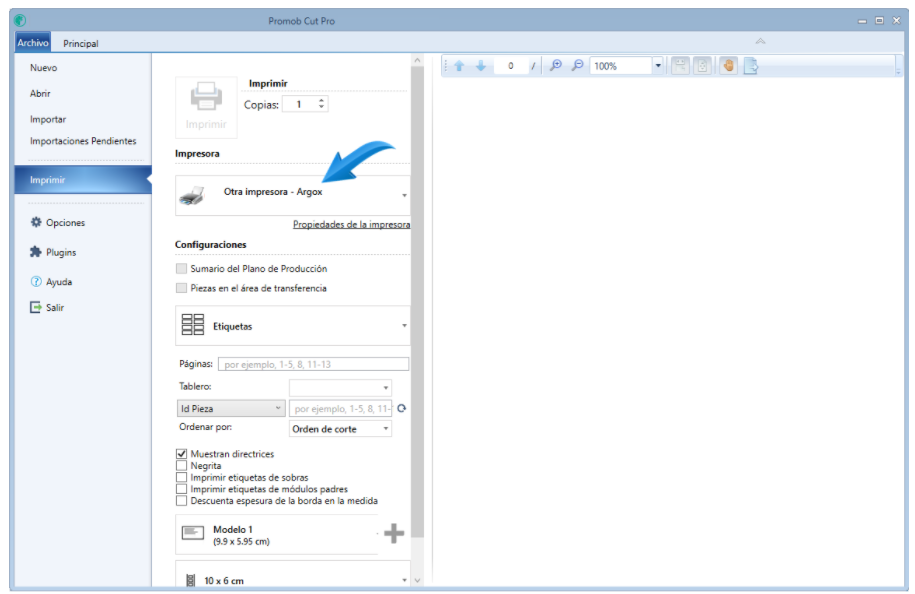Select the Imprimir menu entry

coord(83,180)
